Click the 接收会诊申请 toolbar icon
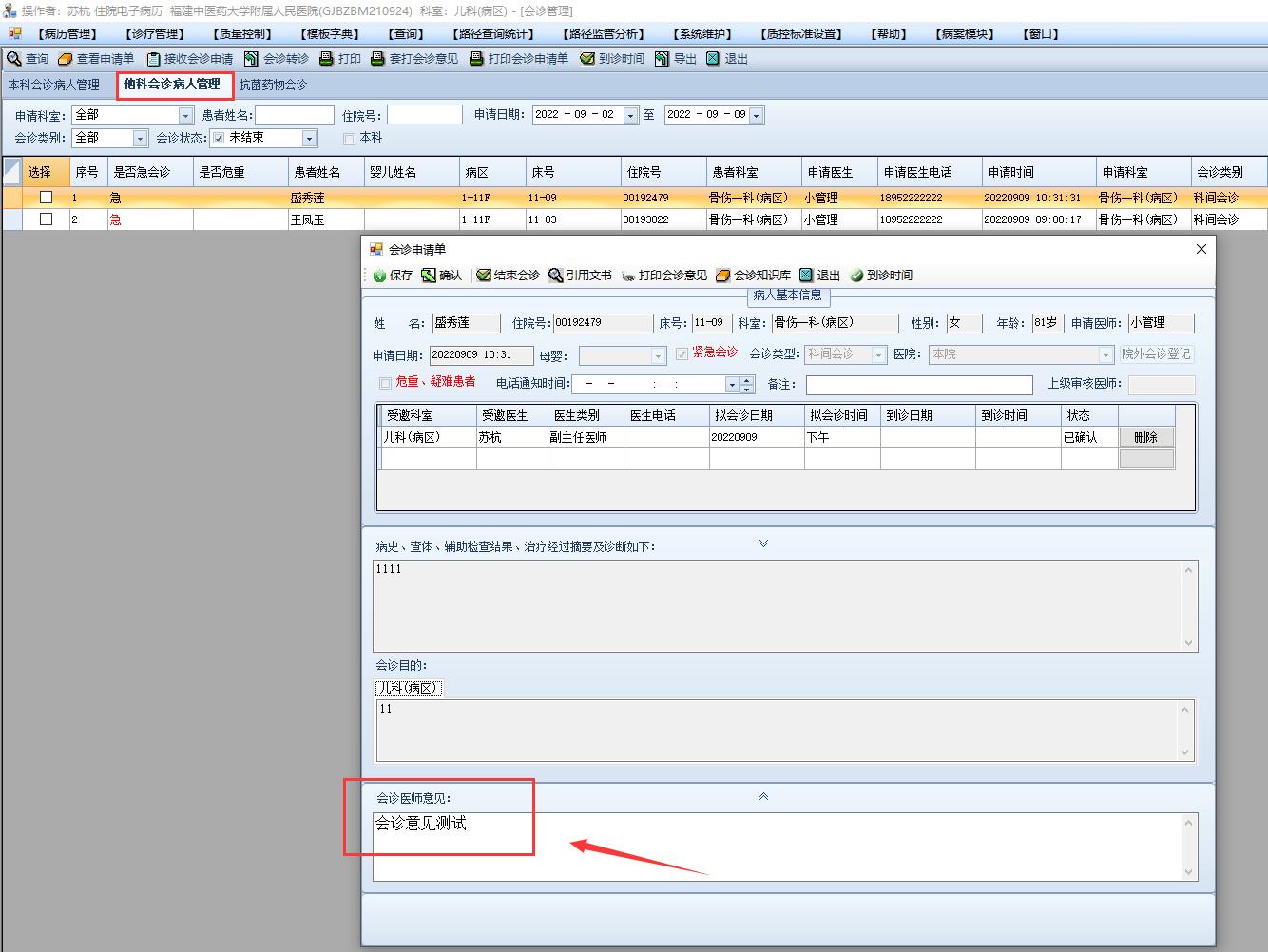Screen dimensions: 1268x952 (153, 59)
